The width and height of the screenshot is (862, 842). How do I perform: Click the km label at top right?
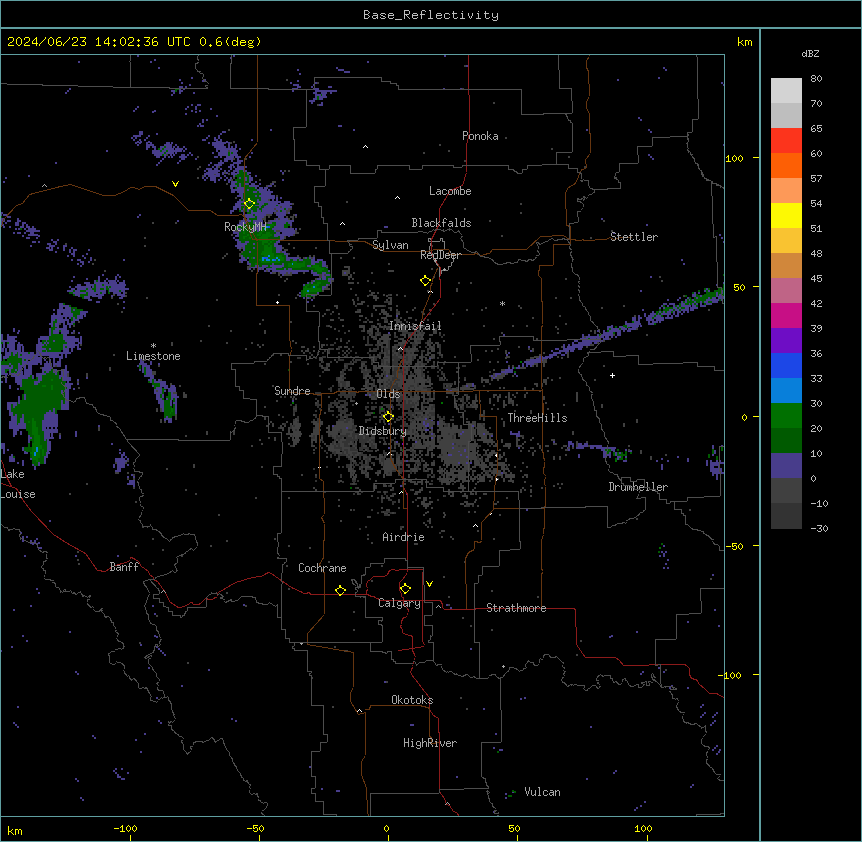pos(744,42)
